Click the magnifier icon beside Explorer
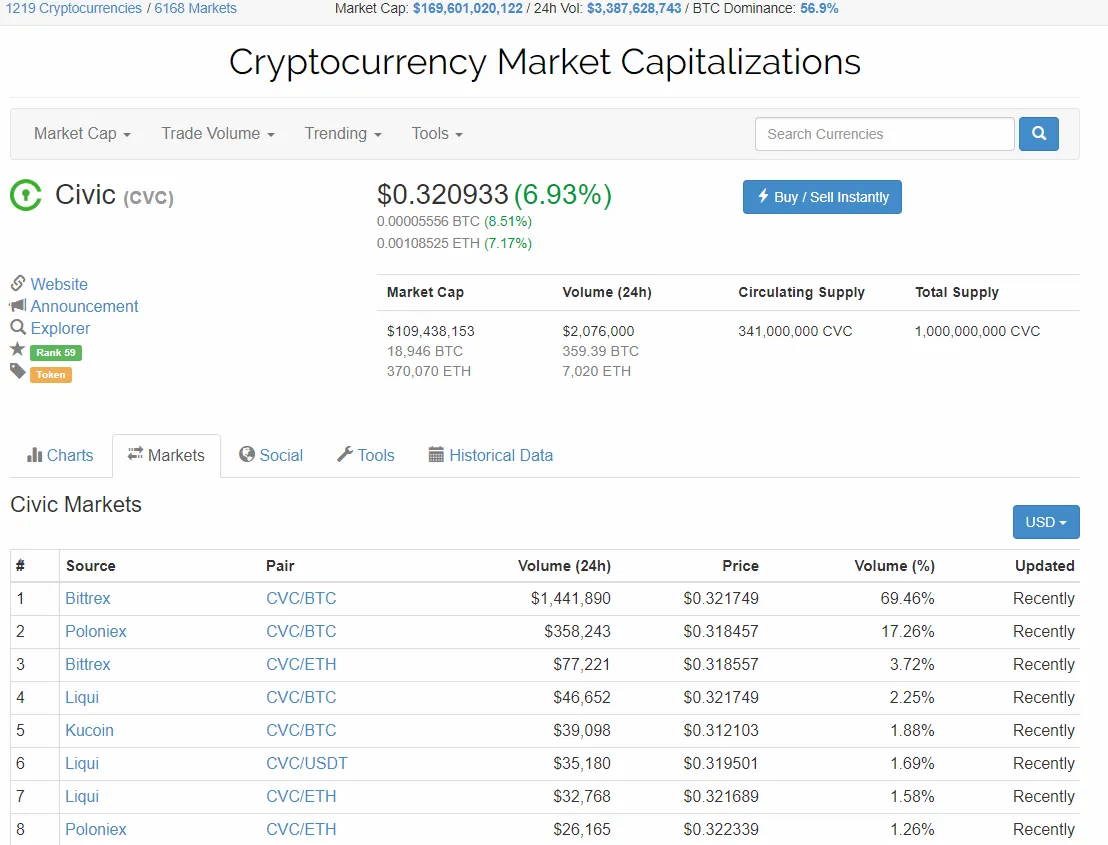 [18, 327]
